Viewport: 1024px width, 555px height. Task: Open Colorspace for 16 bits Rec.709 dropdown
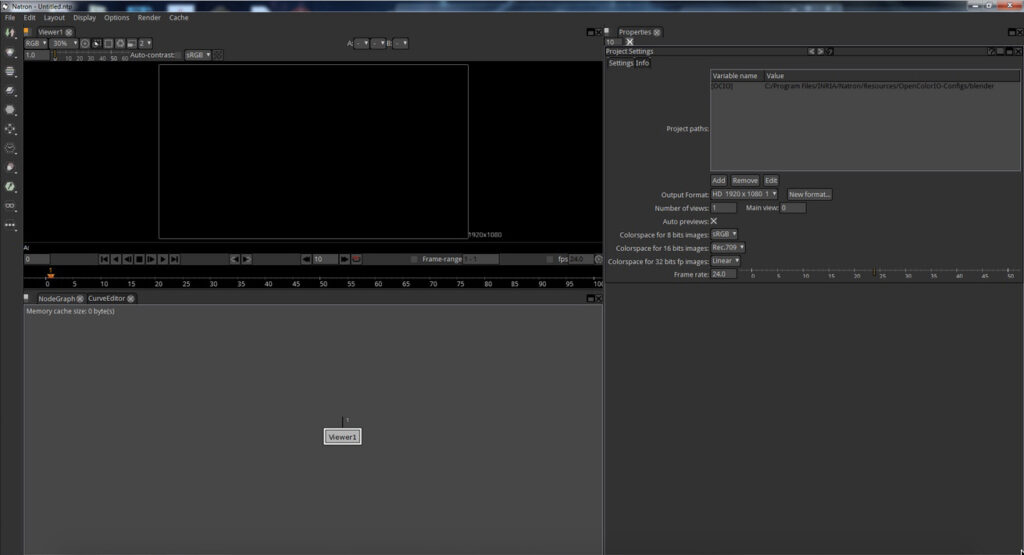728,247
